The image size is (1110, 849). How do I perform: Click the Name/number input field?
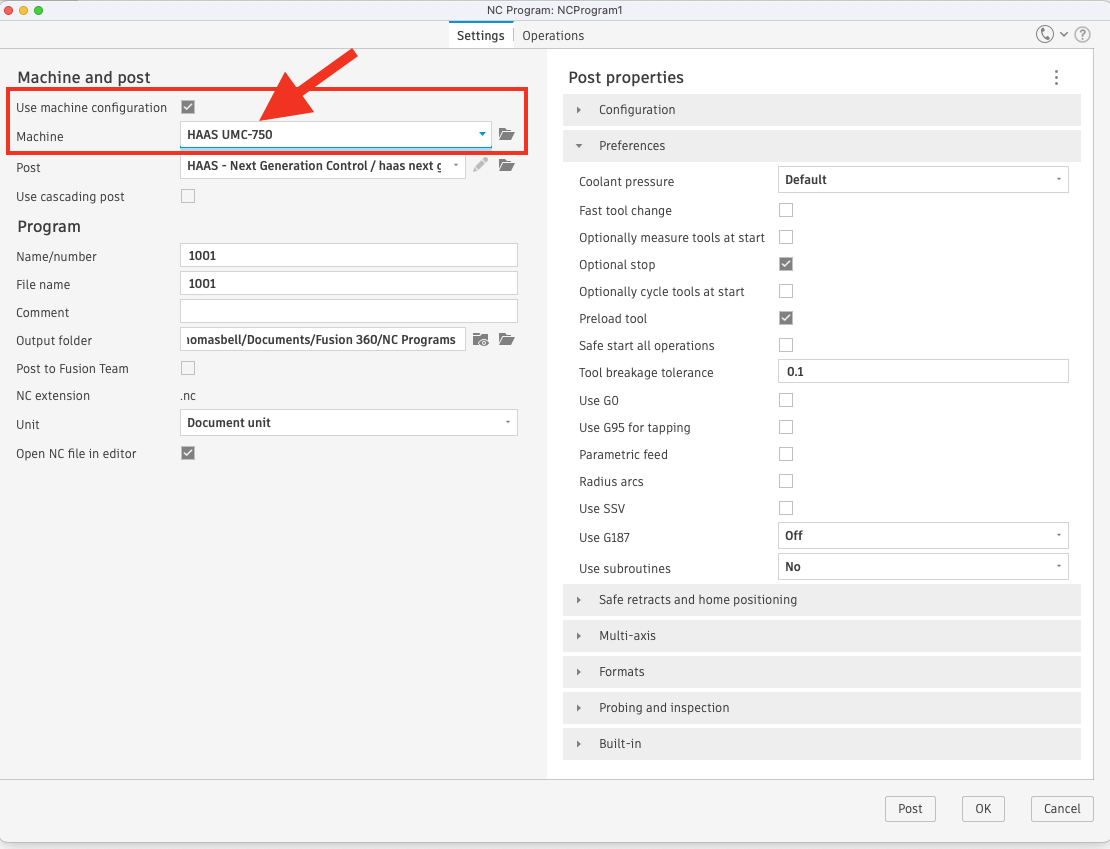pos(348,256)
